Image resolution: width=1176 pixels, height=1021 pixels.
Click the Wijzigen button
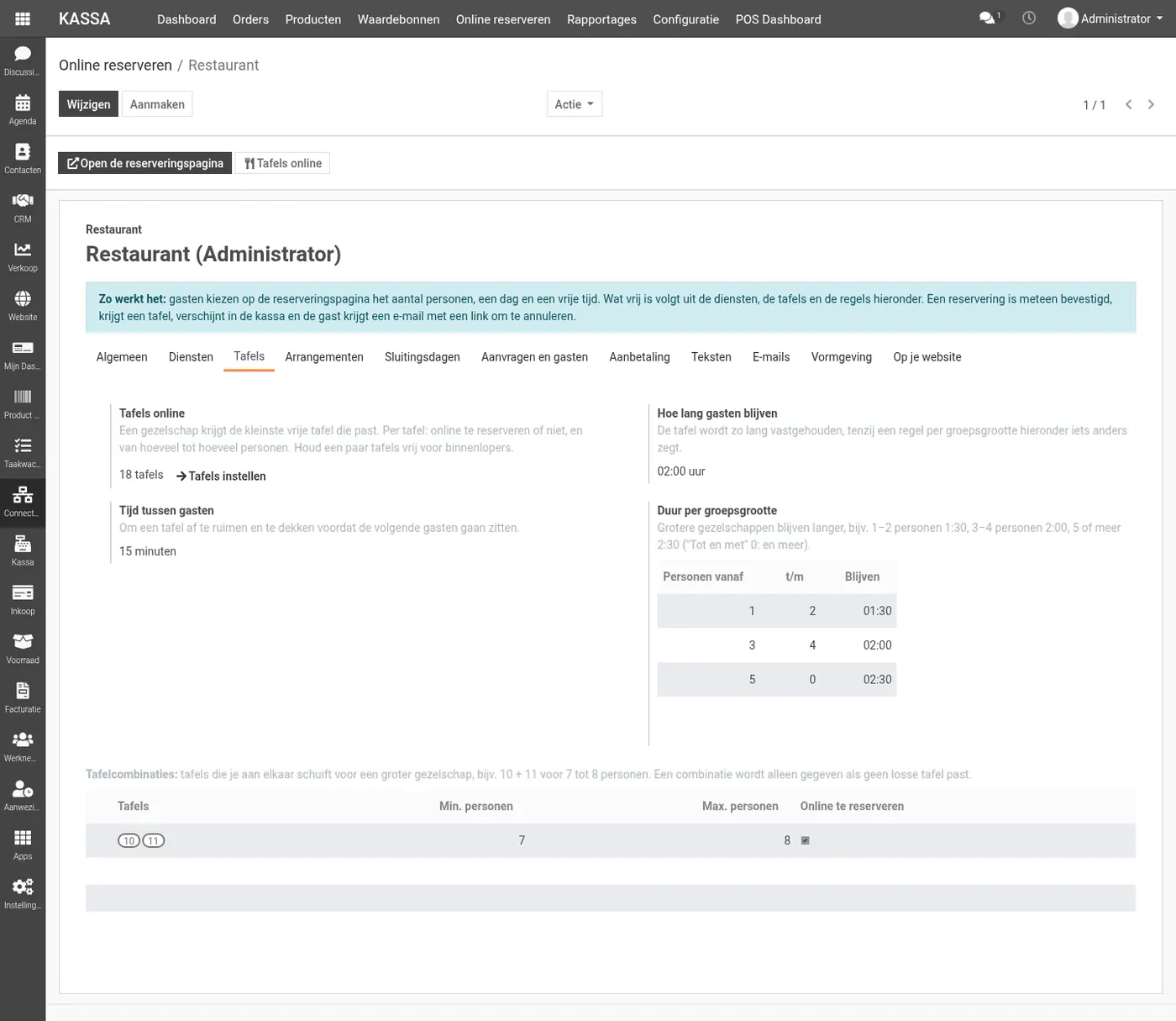pyautogui.click(x=88, y=104)
